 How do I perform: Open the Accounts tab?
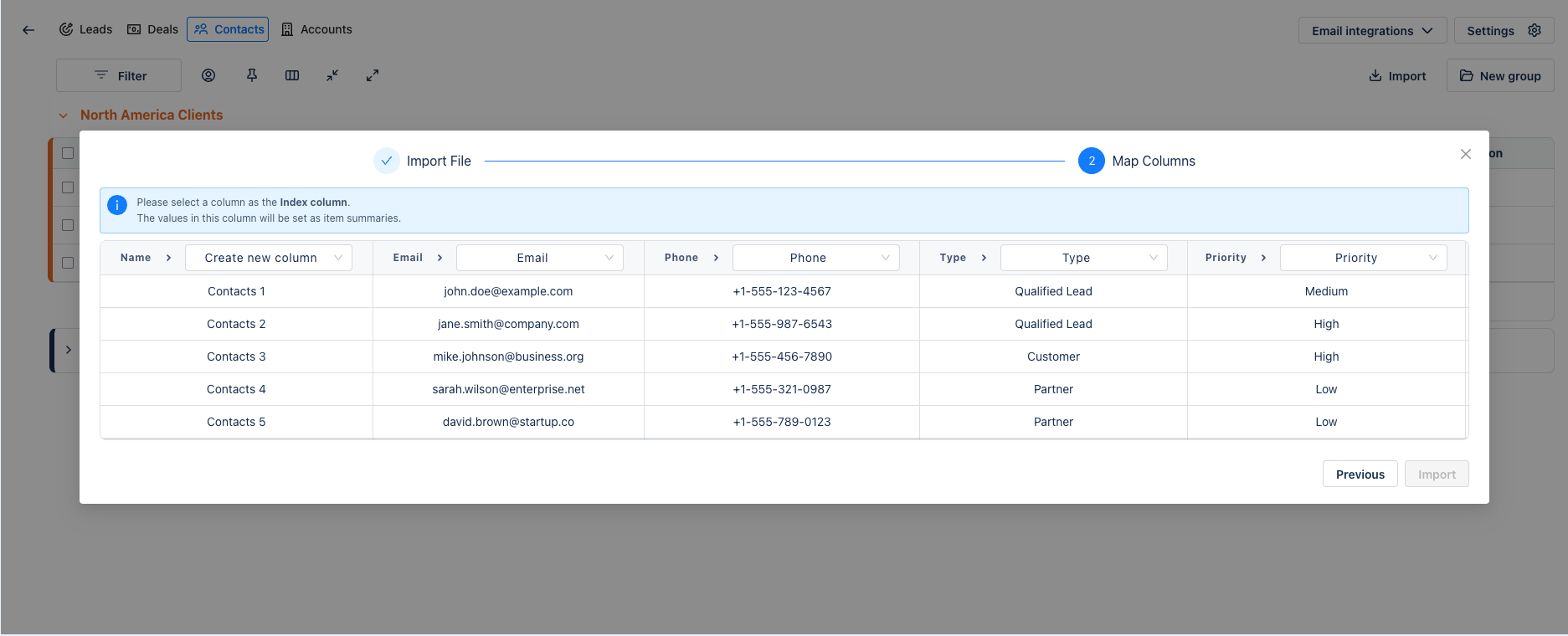tap(316, 29)
